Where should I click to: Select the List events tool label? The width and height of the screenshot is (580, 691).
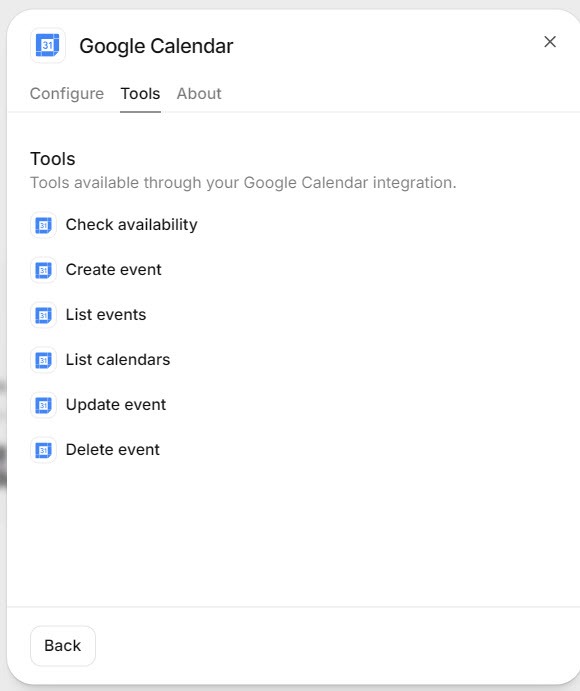106,315
